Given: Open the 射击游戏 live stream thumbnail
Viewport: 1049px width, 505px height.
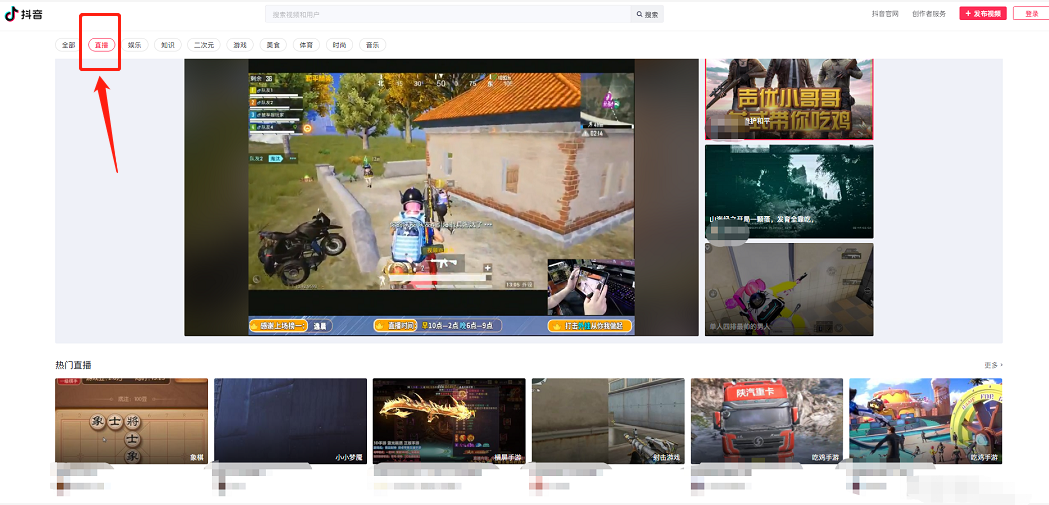Looking at the screenshot, I should [x=608, y=421].
